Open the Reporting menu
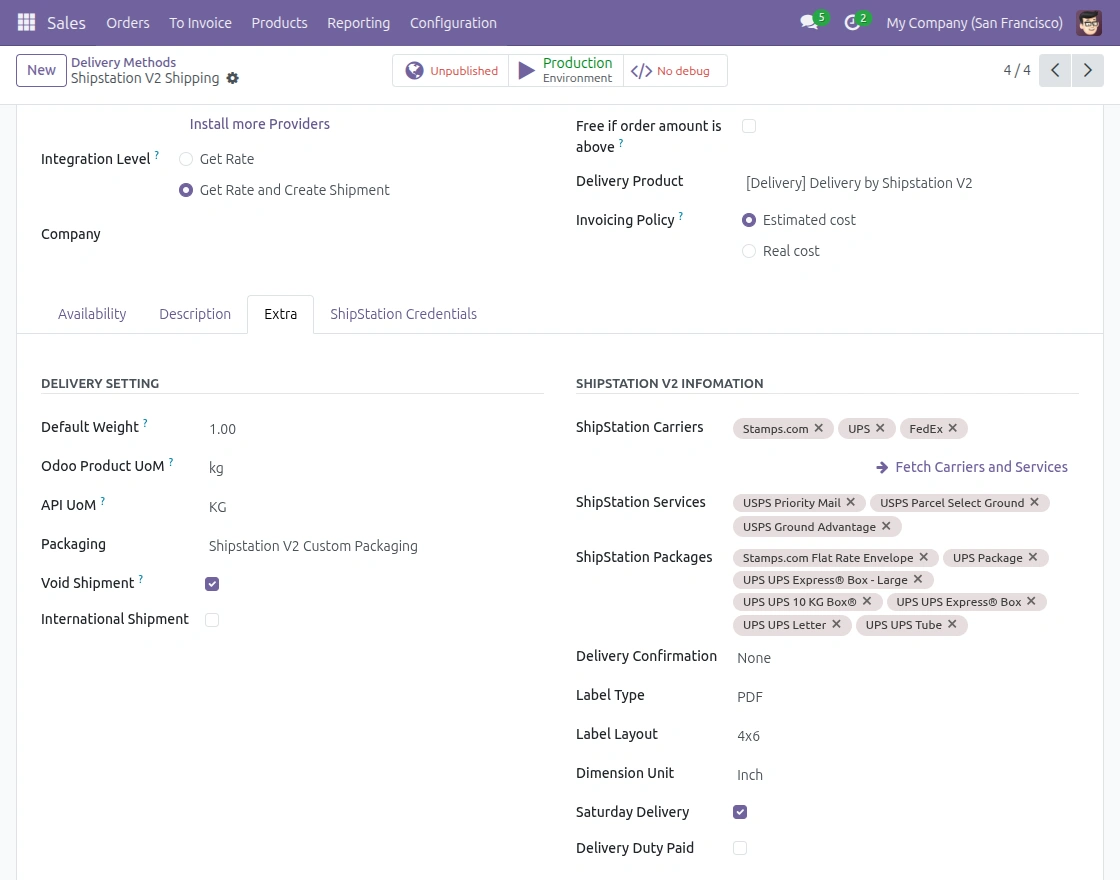 (x=358, y=22)
